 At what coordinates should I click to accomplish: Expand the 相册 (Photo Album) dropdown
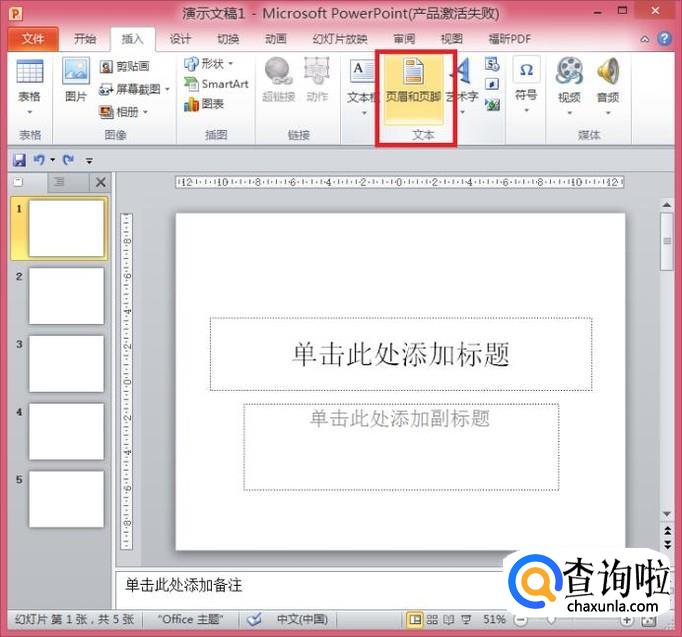[145, 112]
